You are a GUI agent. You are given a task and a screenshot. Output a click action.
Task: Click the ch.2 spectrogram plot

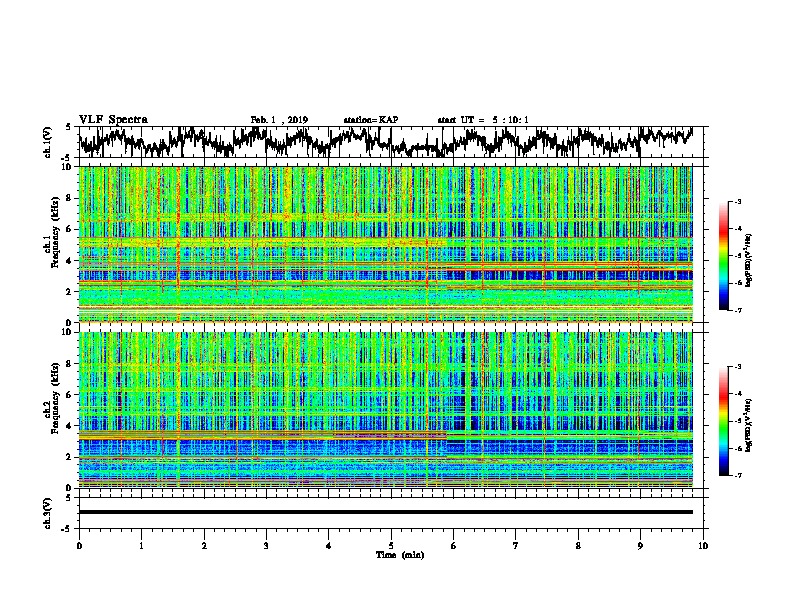(385, 410)
